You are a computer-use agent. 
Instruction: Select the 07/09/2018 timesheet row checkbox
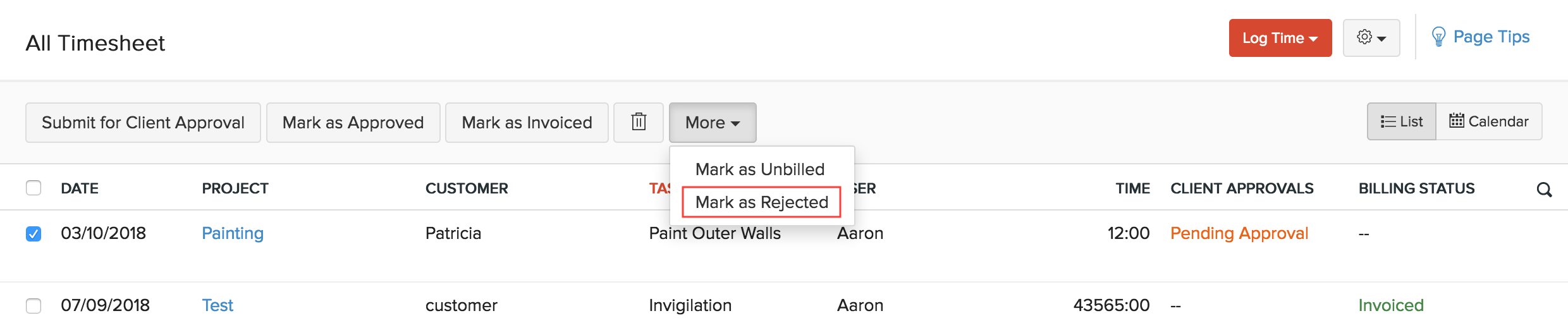34,305
